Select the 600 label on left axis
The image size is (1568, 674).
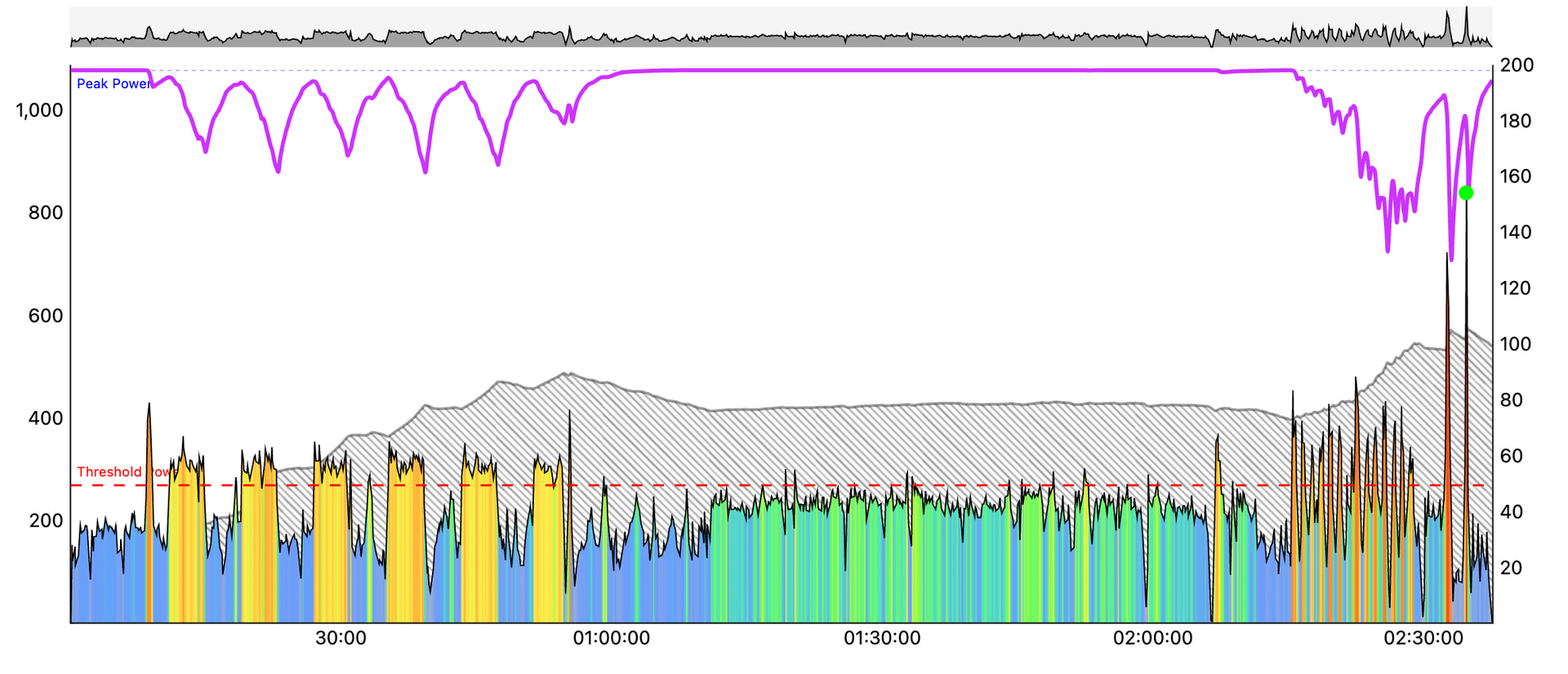[46, 315]
